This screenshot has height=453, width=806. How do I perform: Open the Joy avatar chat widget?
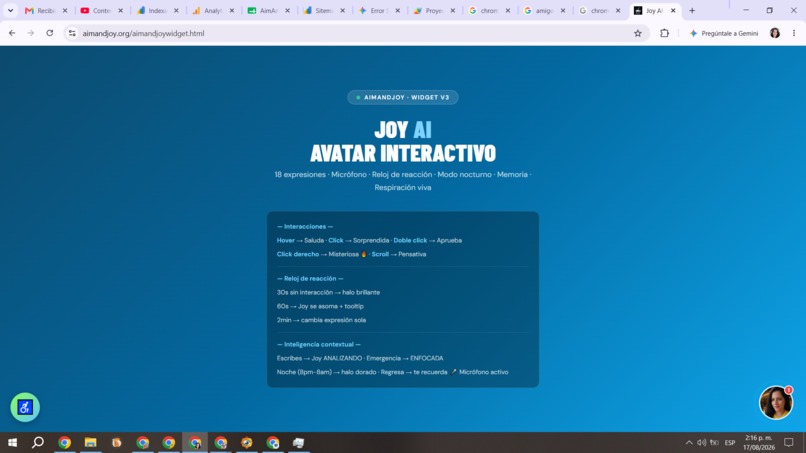pos(776,402)
